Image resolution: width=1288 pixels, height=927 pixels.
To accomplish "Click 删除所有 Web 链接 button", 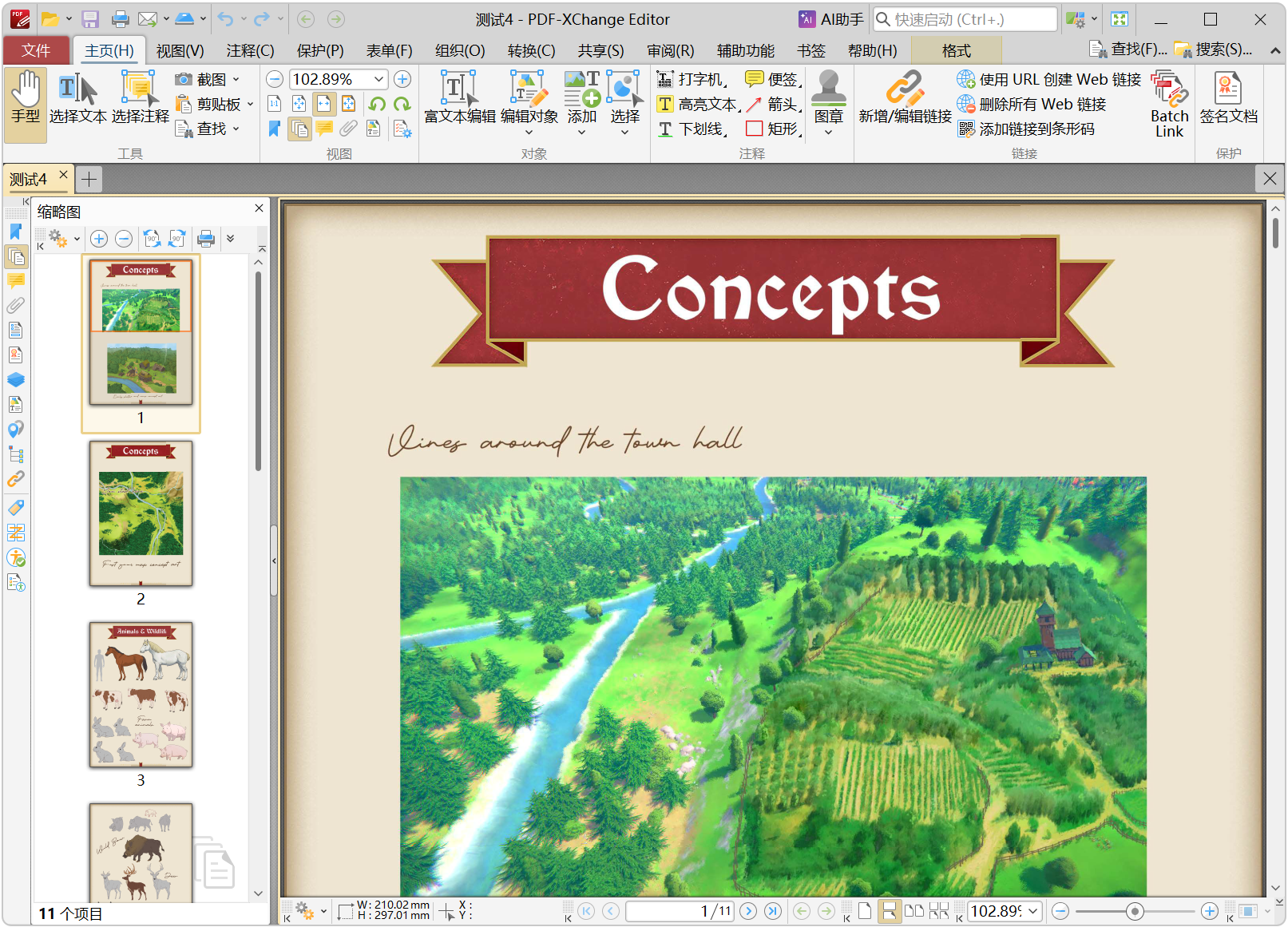I will click(1032, 104).
